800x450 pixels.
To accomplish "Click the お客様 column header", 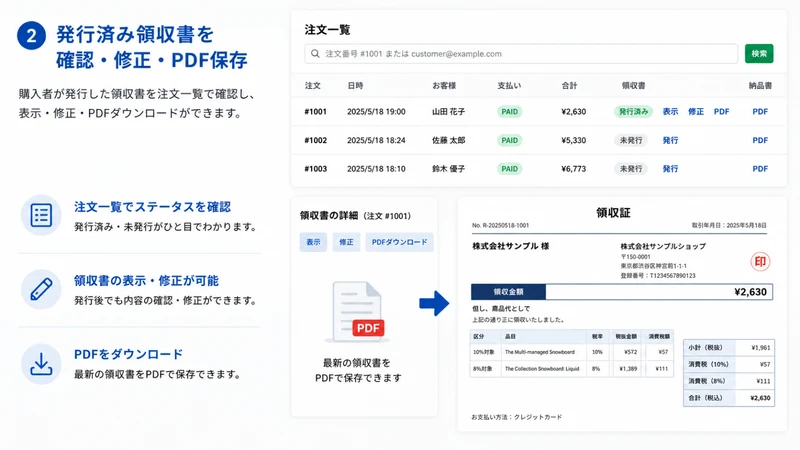I will coord(444,85).
